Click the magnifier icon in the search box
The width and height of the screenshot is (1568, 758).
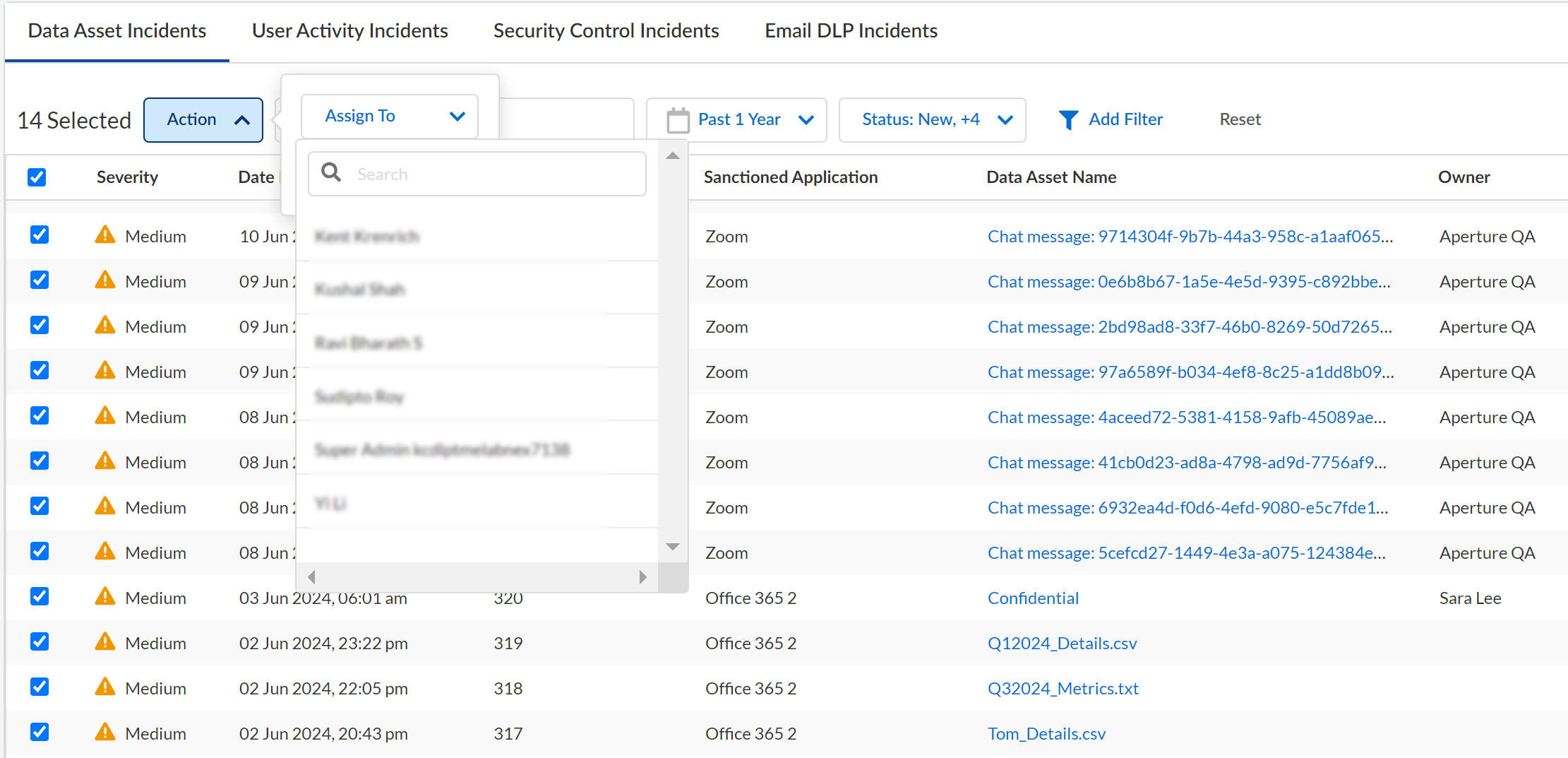coord(331,172)
